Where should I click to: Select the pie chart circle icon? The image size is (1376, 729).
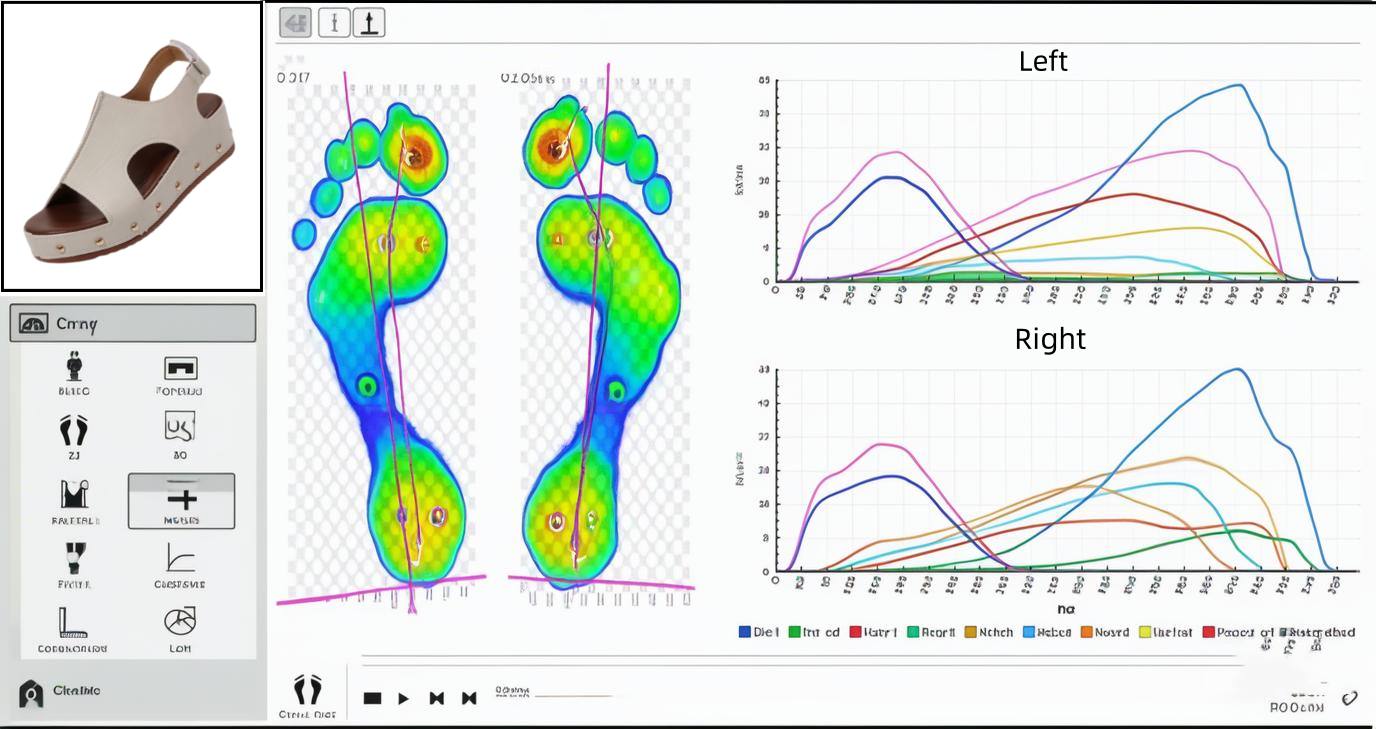(180, 621)
